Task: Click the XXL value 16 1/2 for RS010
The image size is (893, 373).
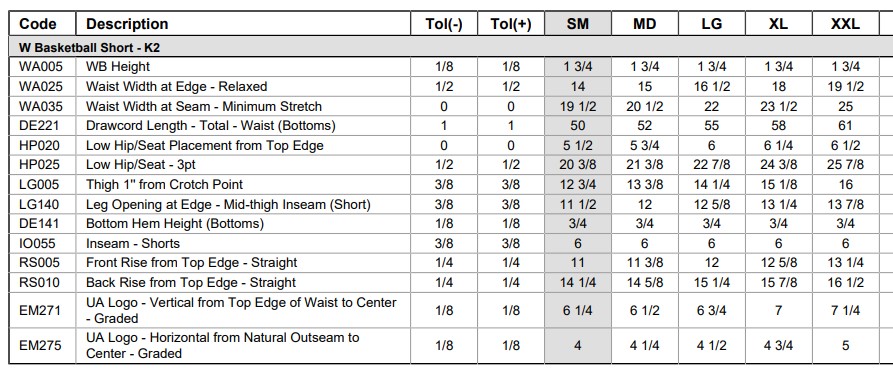Action: tap(845, 282)
